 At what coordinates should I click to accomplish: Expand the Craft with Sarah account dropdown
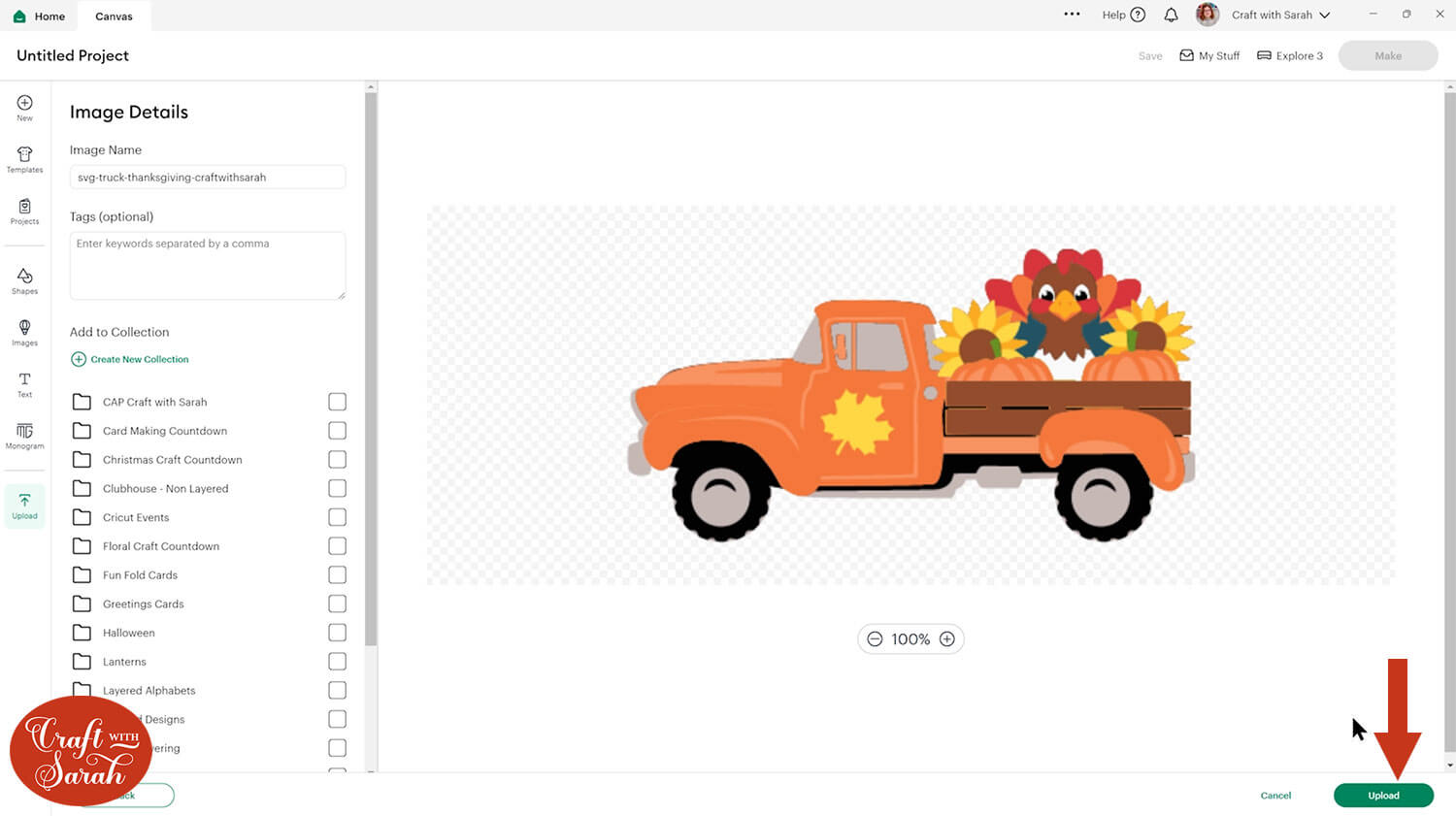point(1280,15)
